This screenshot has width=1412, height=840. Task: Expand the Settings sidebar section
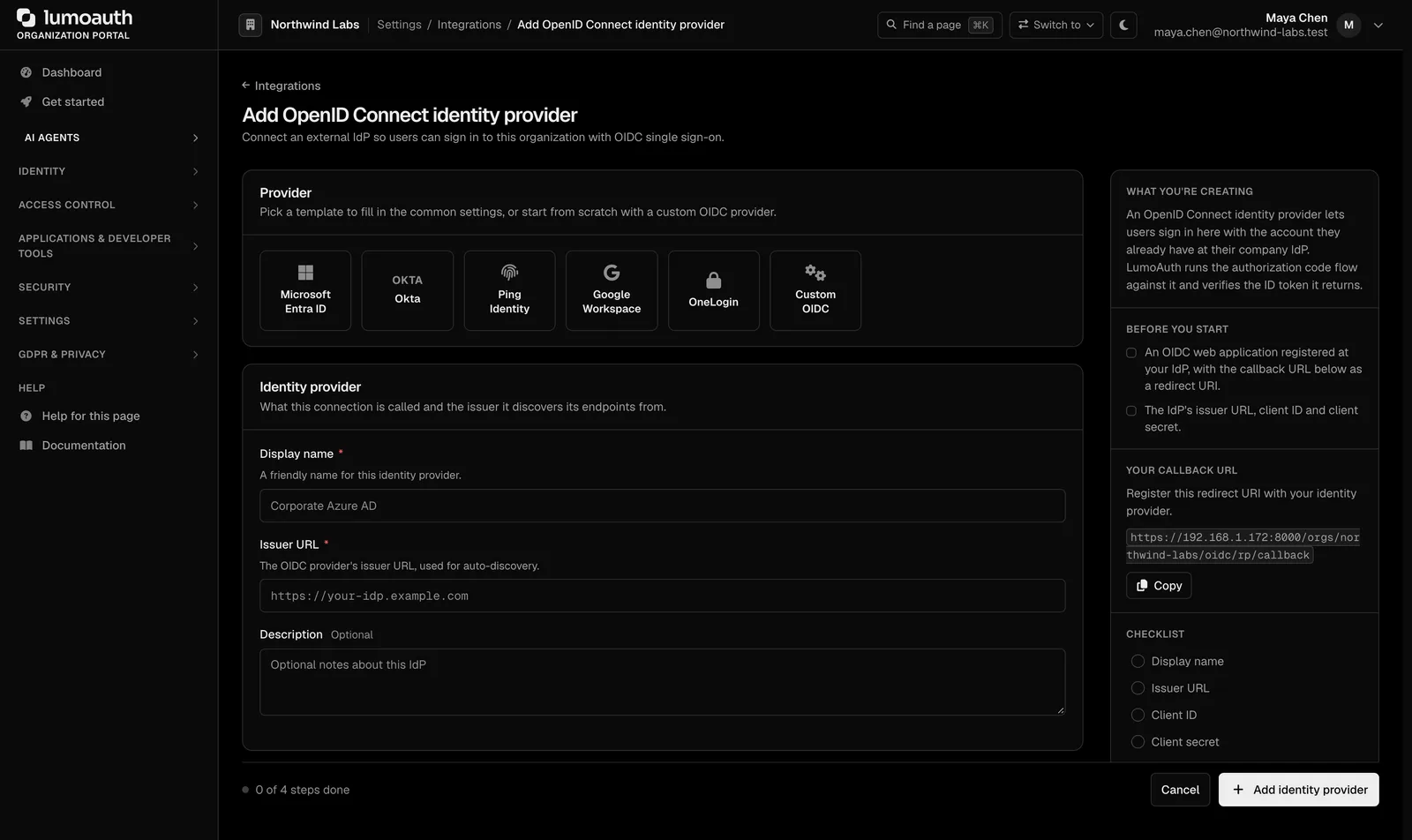coord(109,321)
